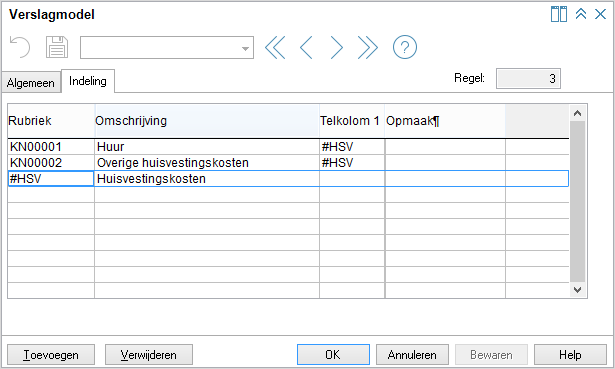
Task: Click the split-window panel icon in title bar
Action: click(x=559, y=14)
